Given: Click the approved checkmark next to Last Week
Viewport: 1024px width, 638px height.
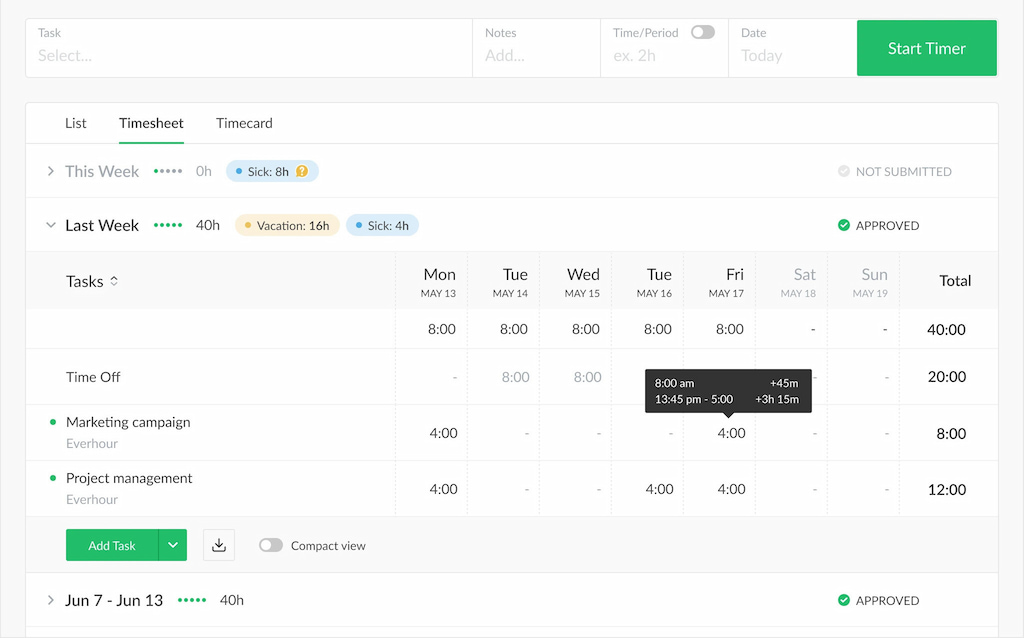Looking at the screenshot, I should 845,225.
